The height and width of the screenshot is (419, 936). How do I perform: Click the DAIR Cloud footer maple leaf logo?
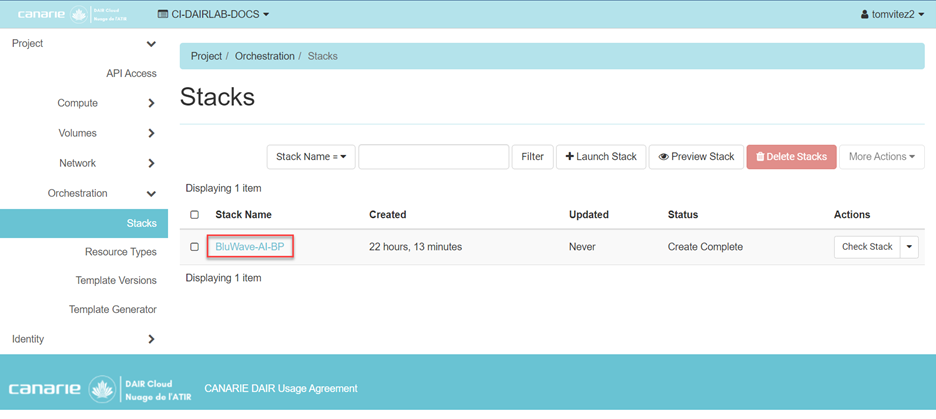[104, 389]
